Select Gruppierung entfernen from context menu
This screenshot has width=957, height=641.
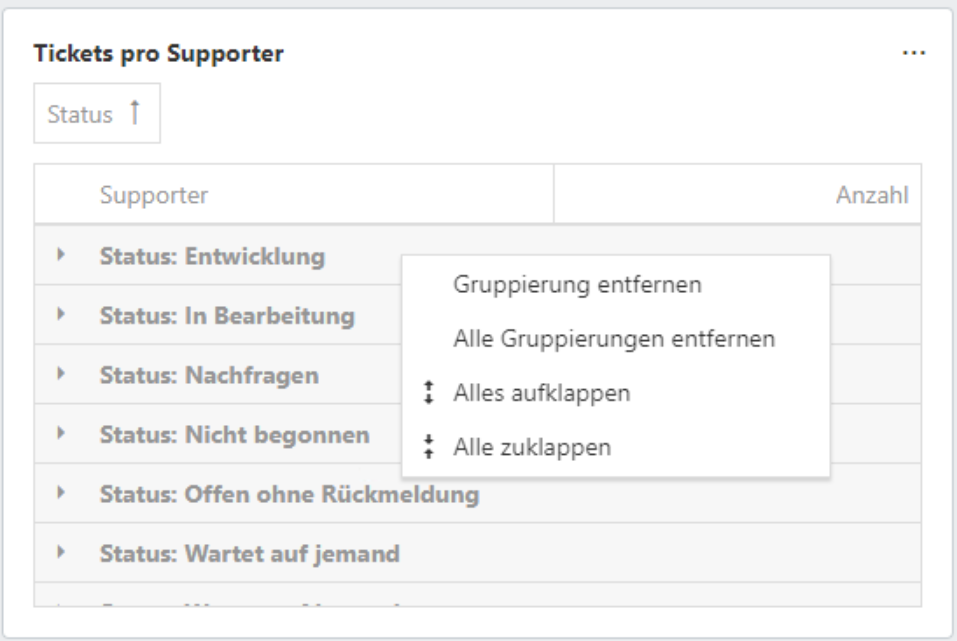pos(577,284)
